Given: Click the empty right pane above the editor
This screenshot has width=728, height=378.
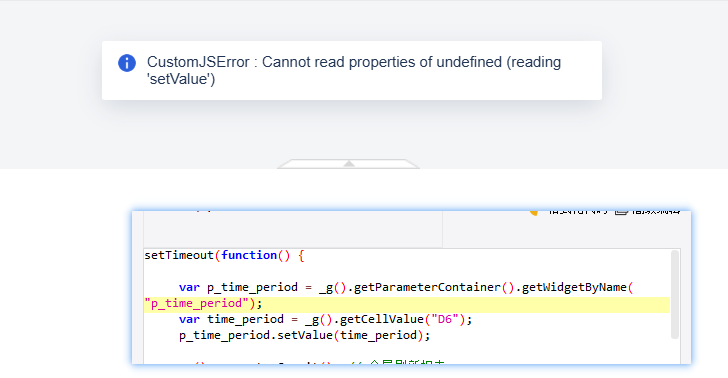Looking at the screenshot, I should [x=562, y=232].
